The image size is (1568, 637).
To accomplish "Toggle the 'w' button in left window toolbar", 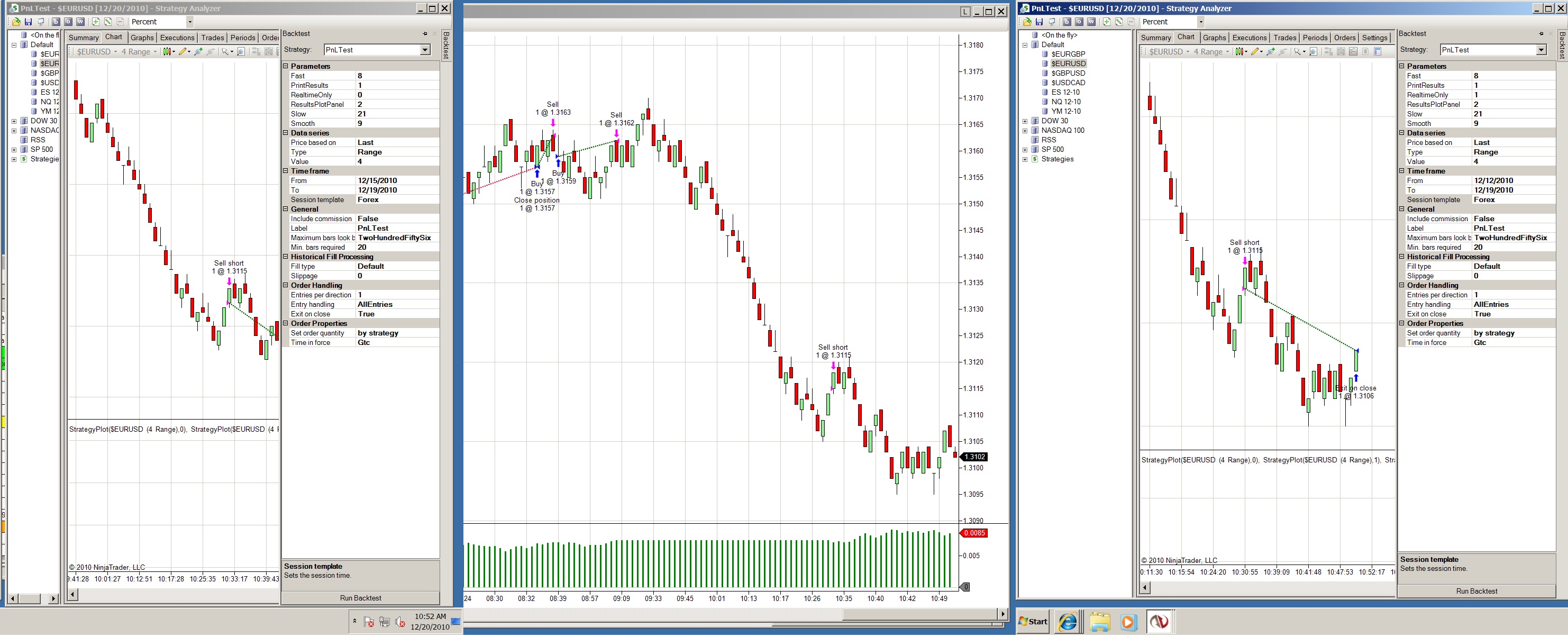I will pyautogui.click(x=80, y=22).
